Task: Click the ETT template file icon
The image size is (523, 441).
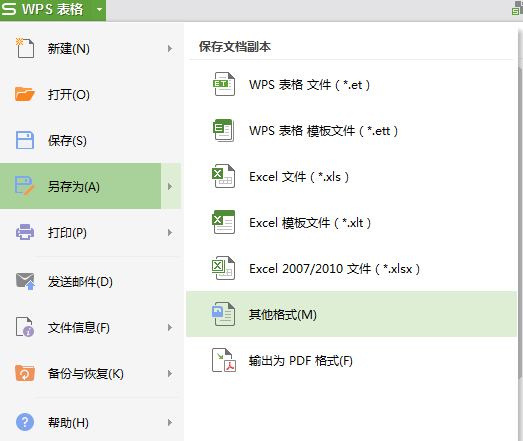Action: pyautogui.click(x=224, y=130)
